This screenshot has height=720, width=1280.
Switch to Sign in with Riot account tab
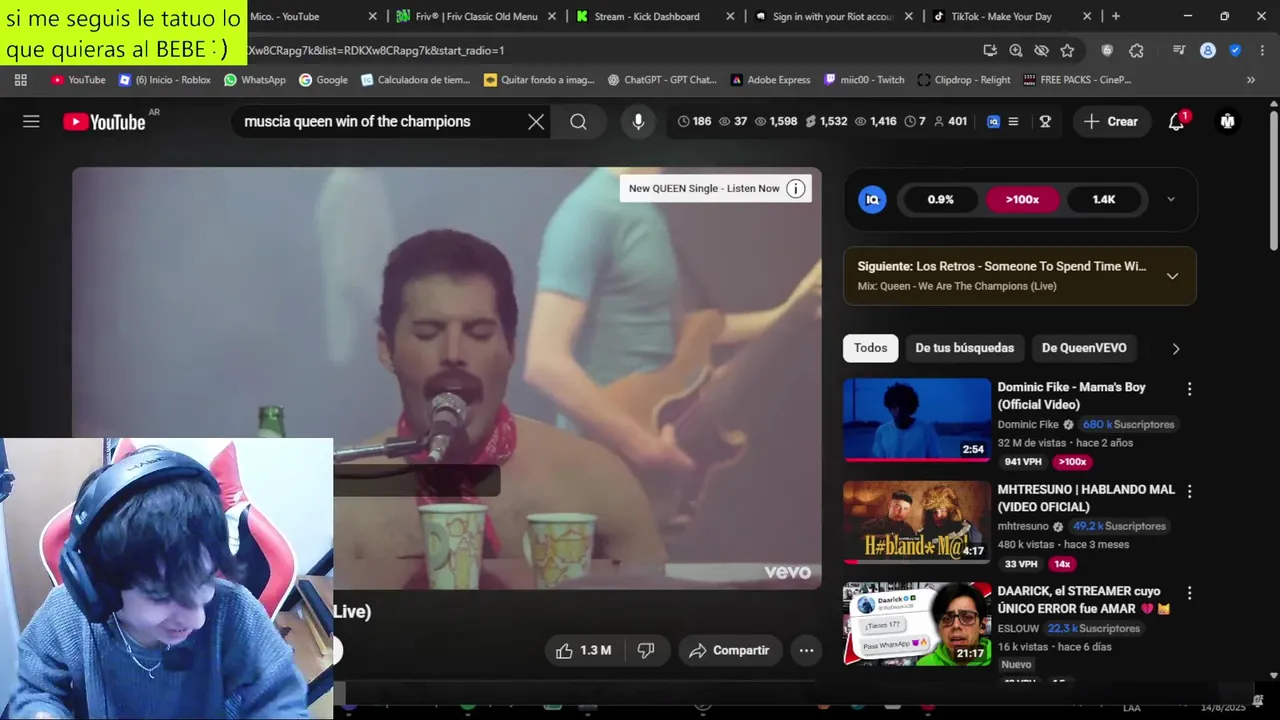point(833,16)
